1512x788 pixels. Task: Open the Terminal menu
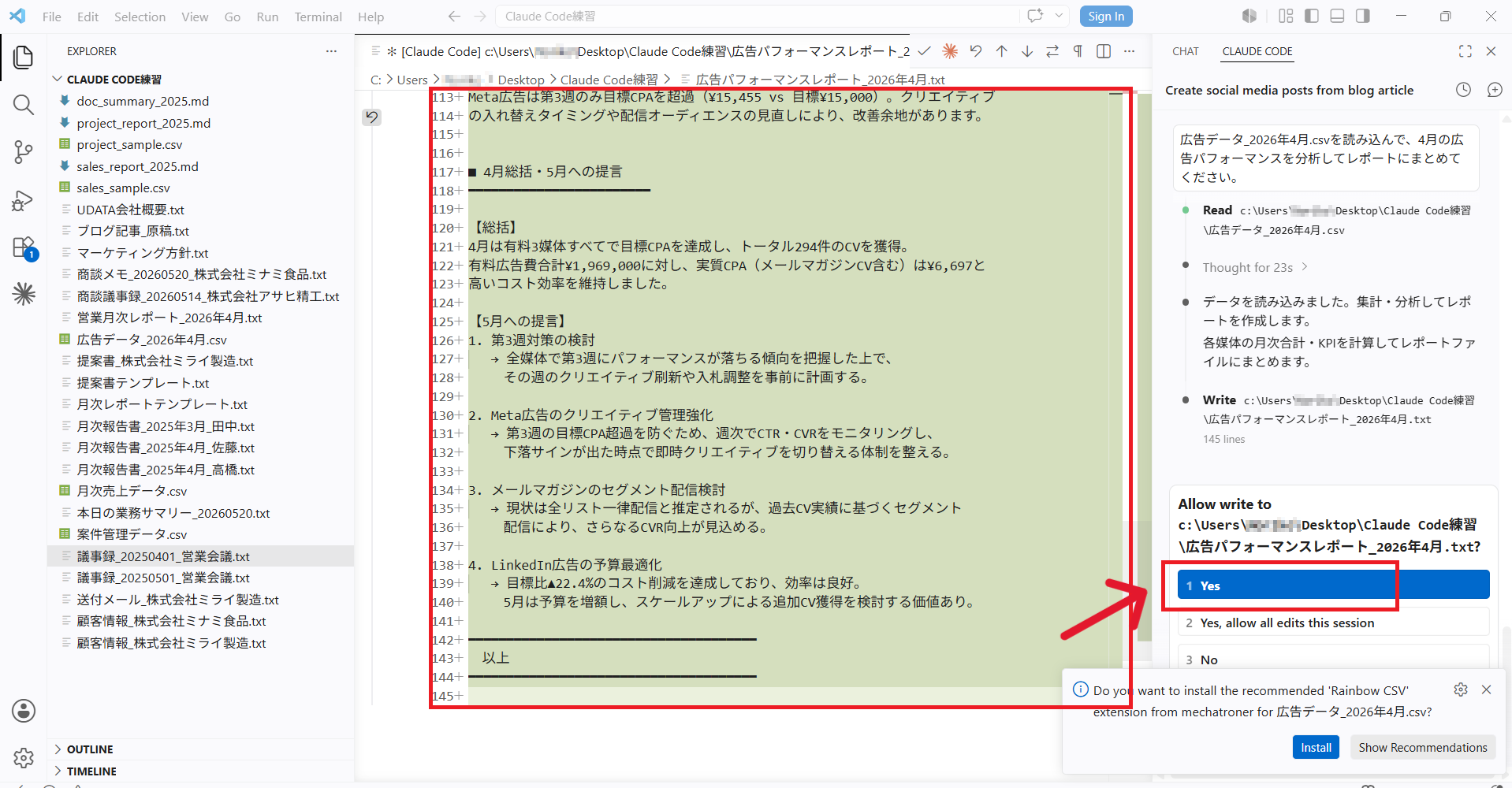[x=318, y=17]
